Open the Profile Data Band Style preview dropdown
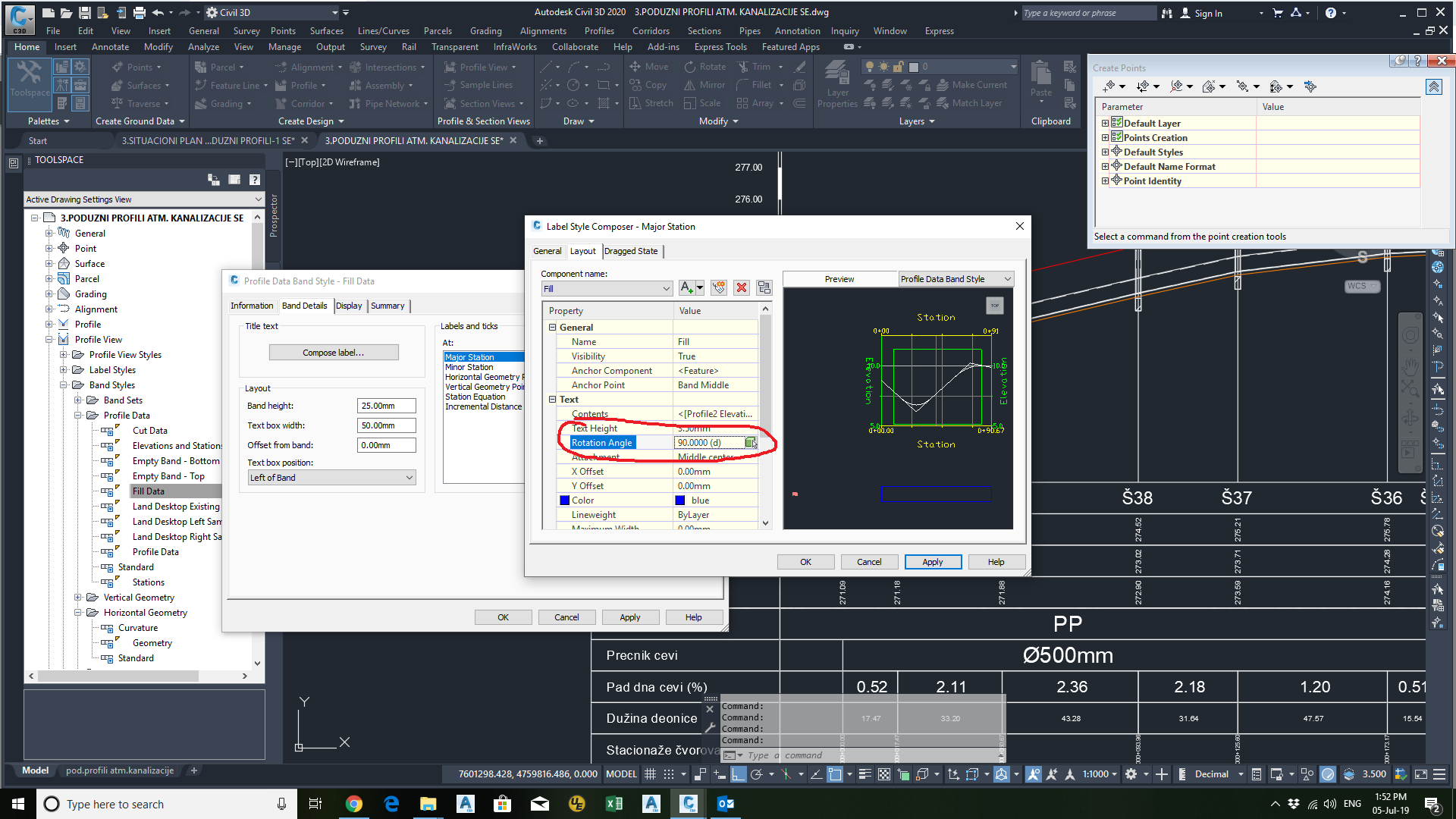Screen dimensions: 1456x819 [x=1009, y=278]
